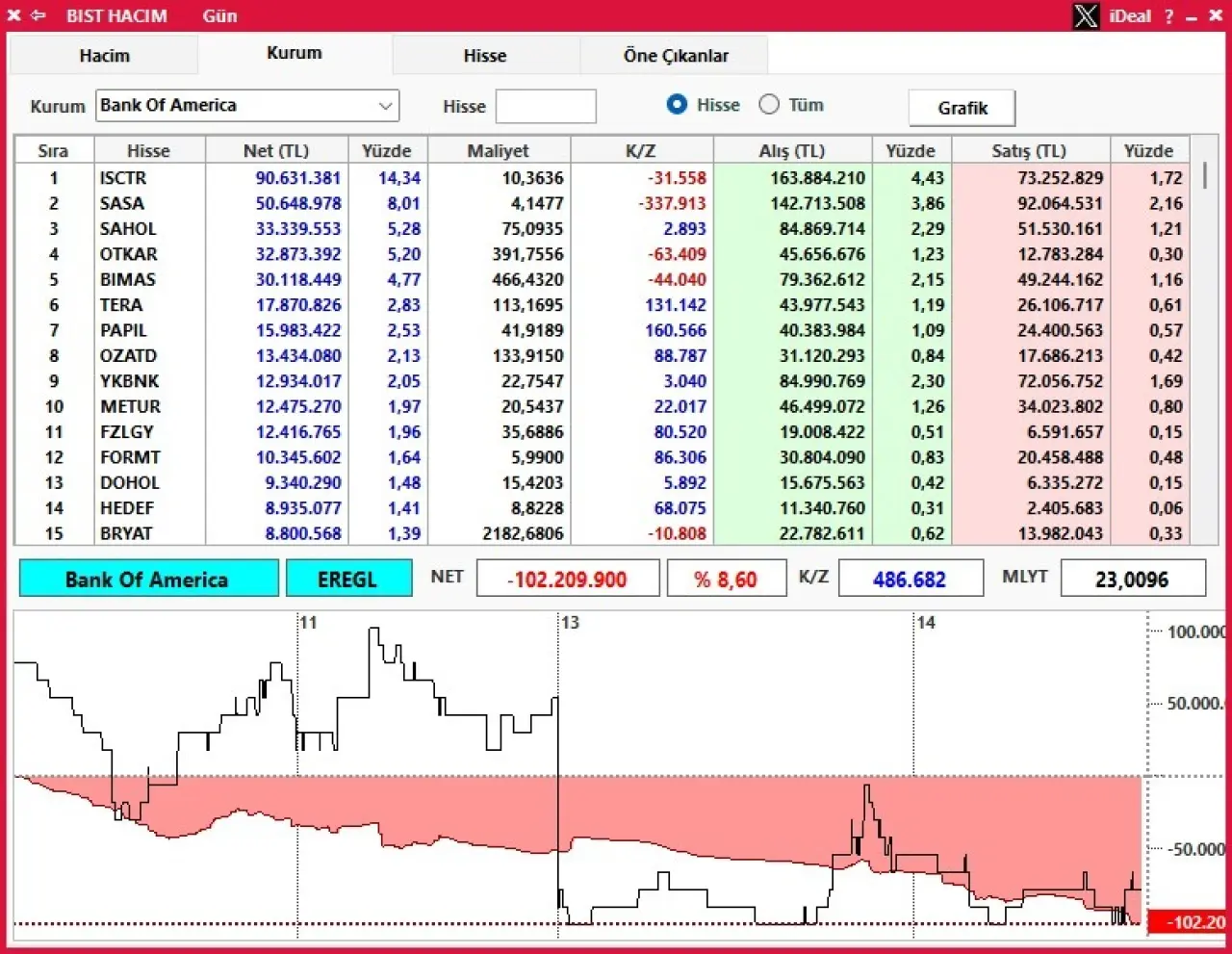Click Satış value 92.064.531
Viewport: 1232px width, 954px height.
1061,203
